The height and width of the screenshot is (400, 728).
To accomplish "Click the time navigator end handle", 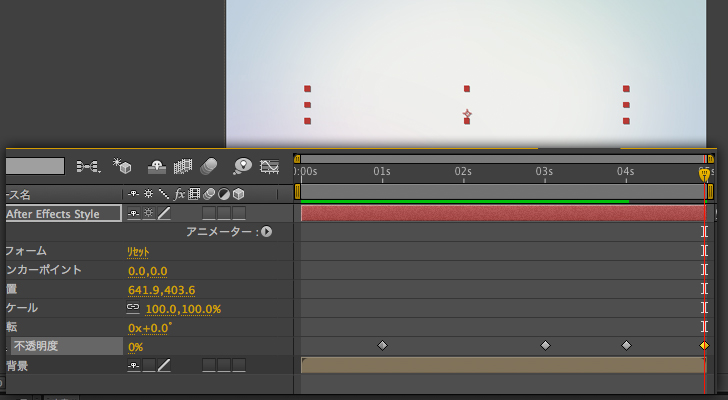I will point(711,159).
